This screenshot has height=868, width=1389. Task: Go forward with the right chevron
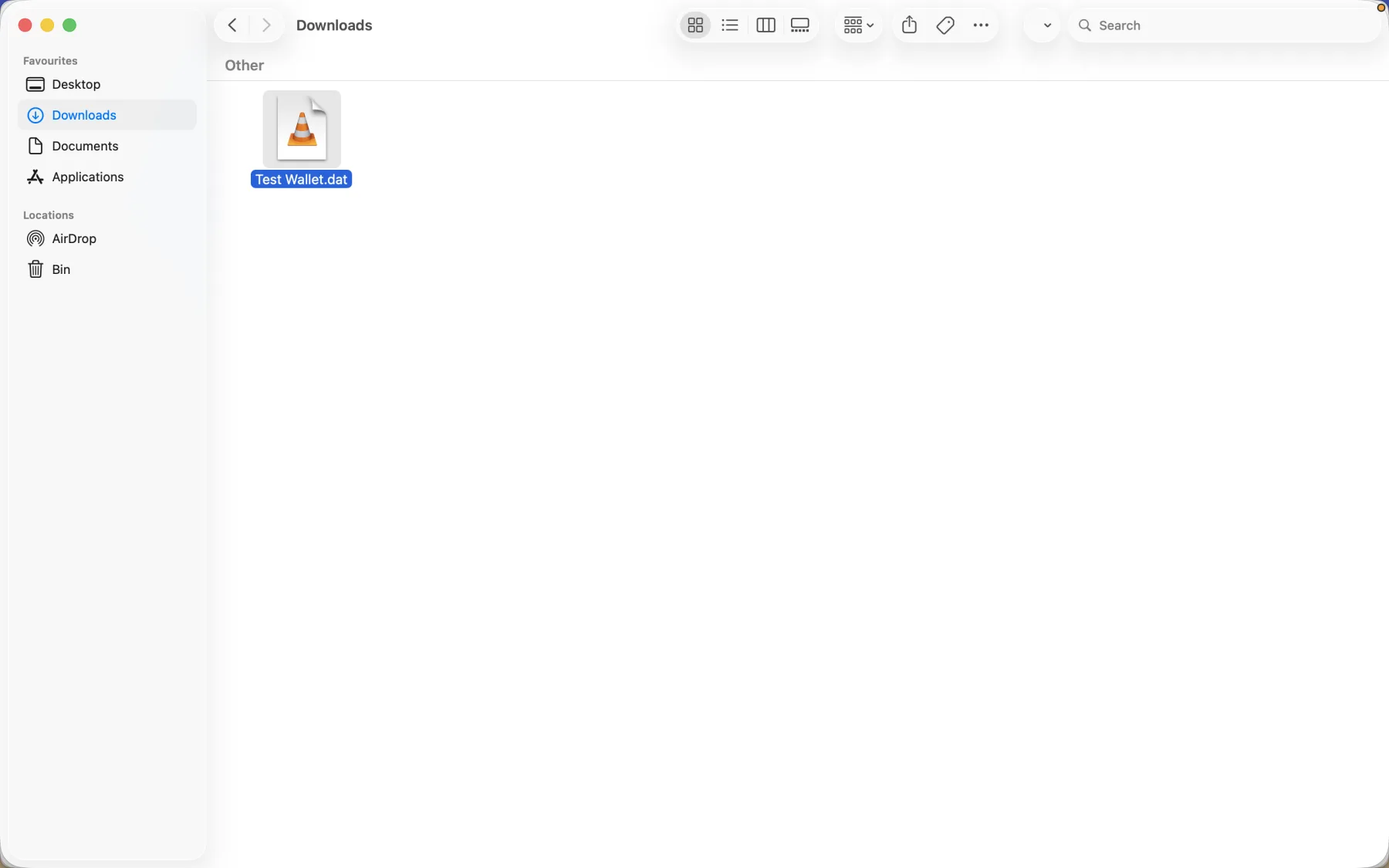click(266, 25)
